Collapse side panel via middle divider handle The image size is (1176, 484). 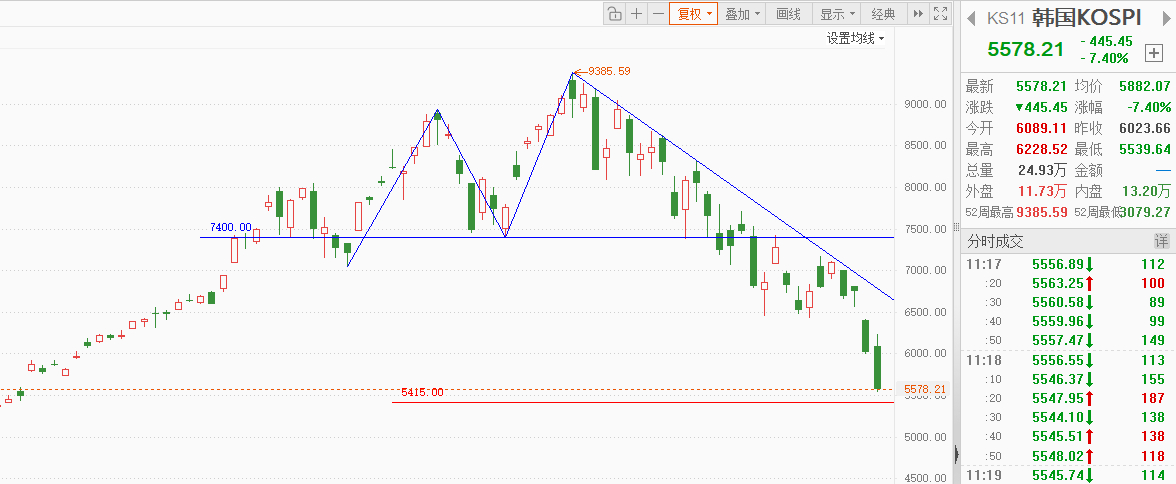(956, 227)
